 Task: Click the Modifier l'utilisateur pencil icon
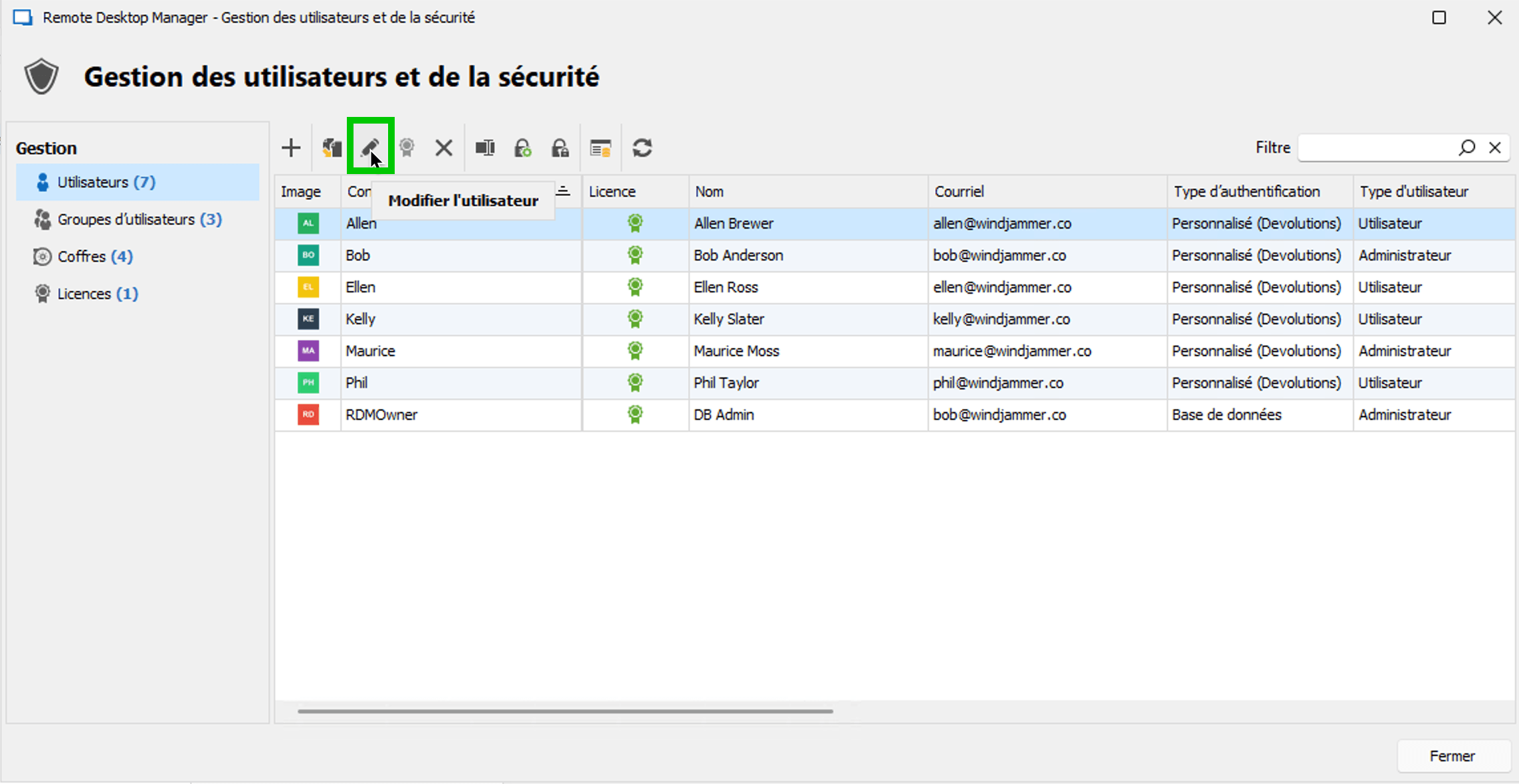coord(370,147)
